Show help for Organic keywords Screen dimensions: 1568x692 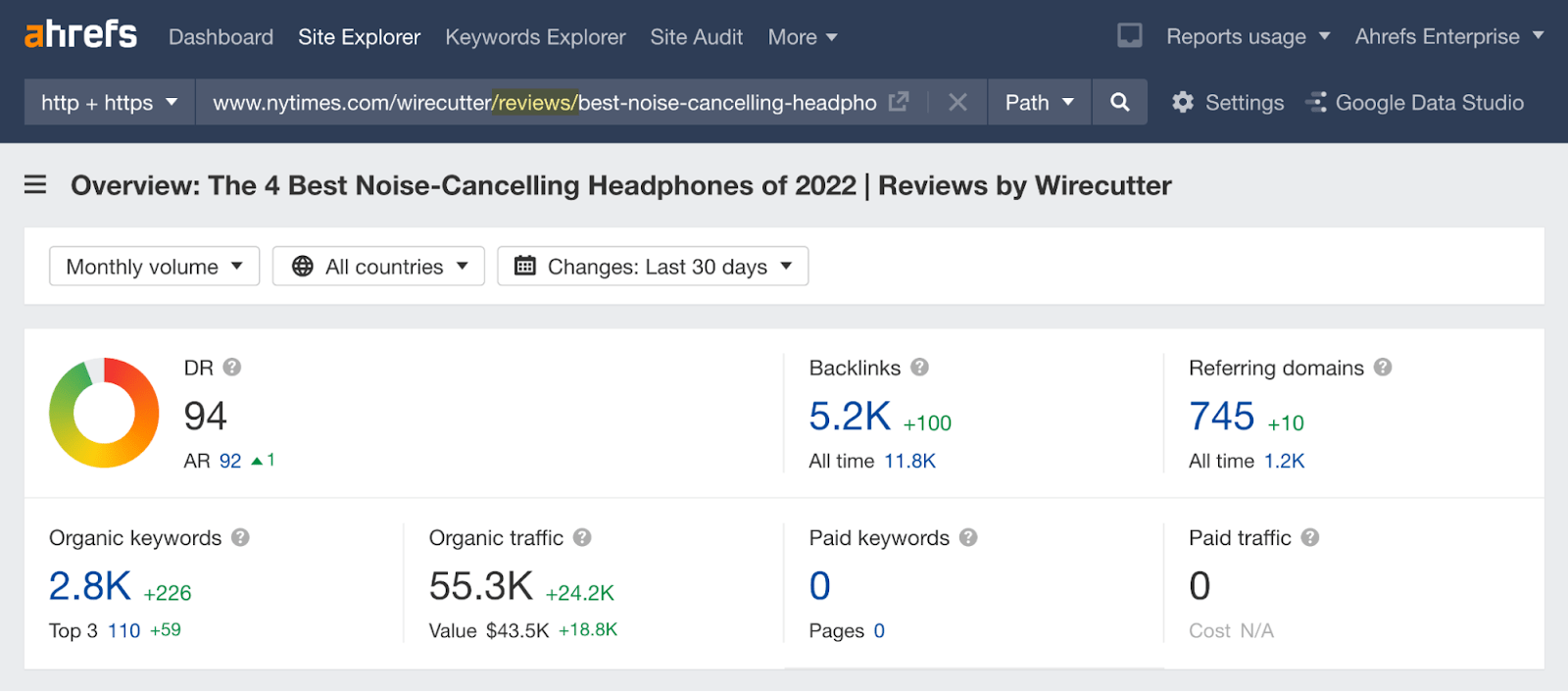(240, 537)
